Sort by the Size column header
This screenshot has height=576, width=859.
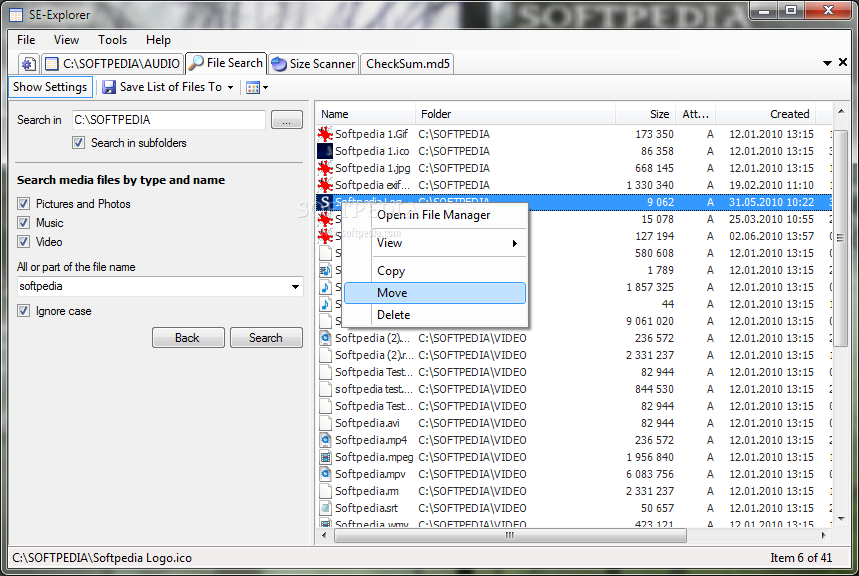(x=645, y=114)
